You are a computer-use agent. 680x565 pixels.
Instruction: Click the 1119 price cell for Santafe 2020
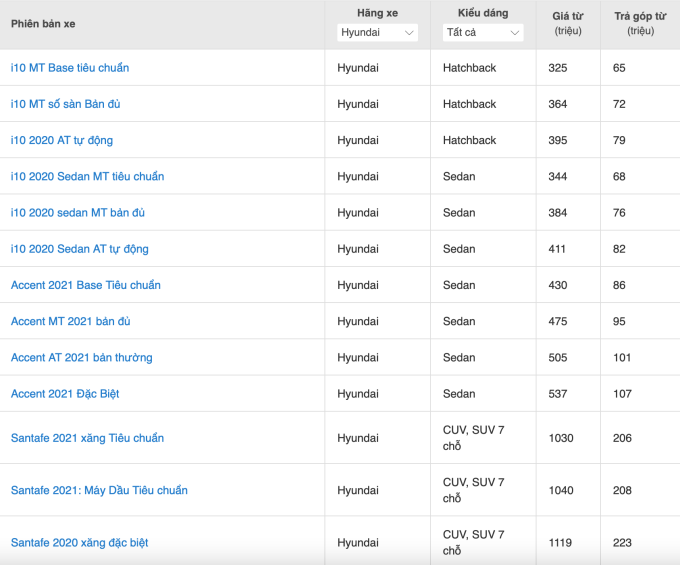click(x=561, y=542)
